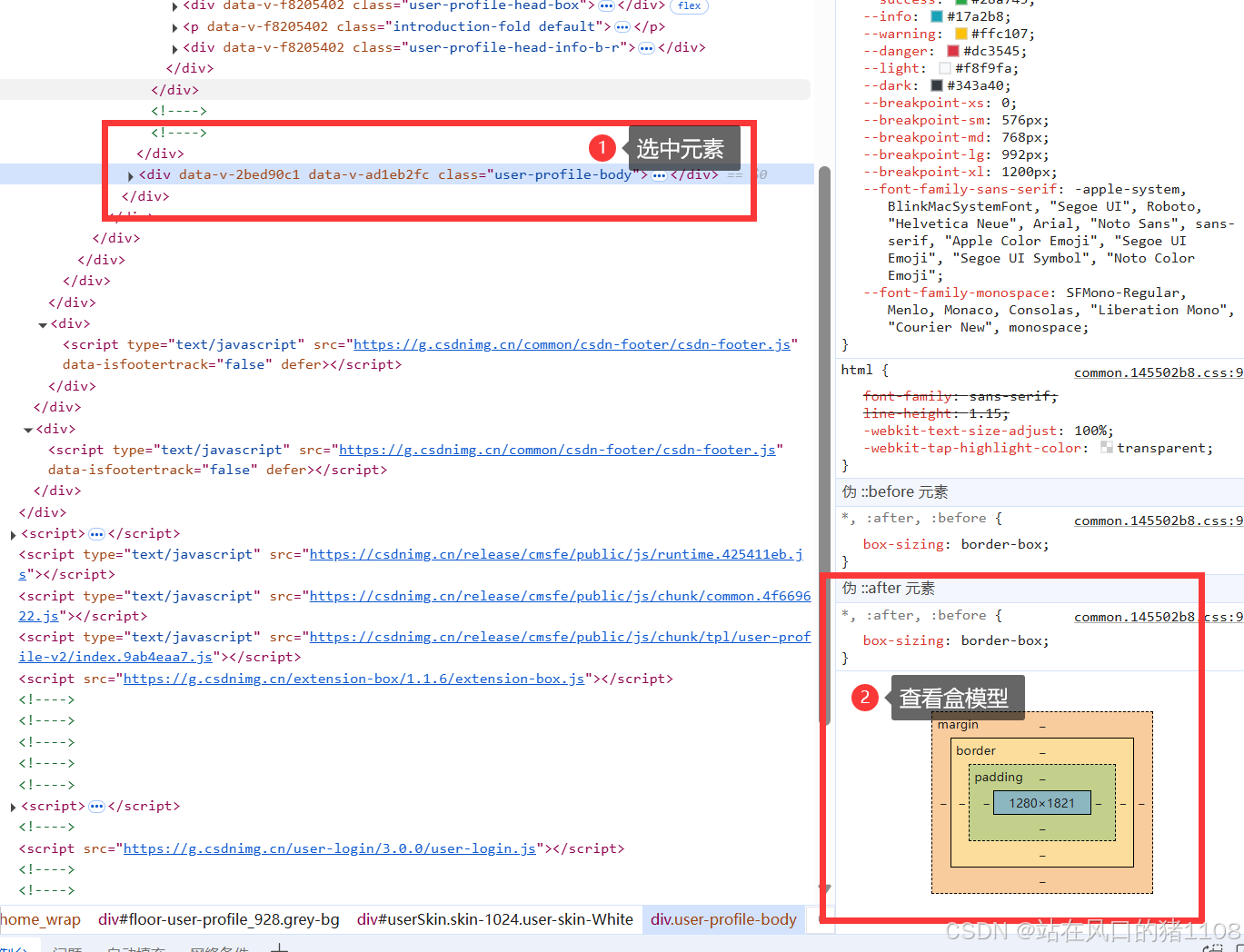Expand ellipsis in script node above user-login script

pyautogui.click(x=96, y=807)
